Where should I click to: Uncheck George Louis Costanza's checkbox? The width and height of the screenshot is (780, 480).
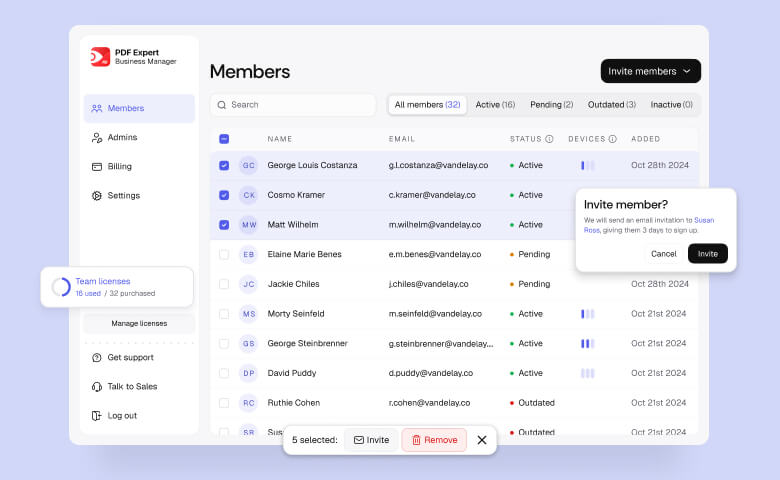coord(224,165)
